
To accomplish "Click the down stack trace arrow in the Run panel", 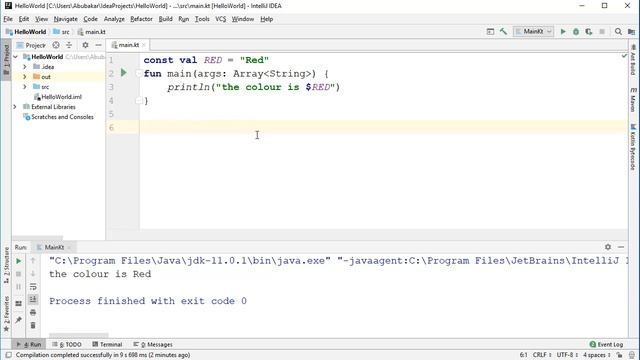I will tap(33, 273).
